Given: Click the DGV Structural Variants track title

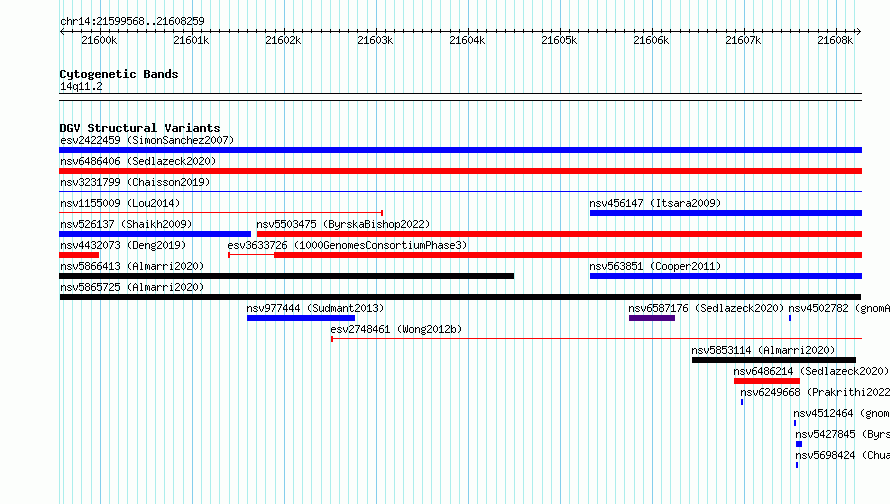Looking at the screenshot, I should [x=140, y=128].
